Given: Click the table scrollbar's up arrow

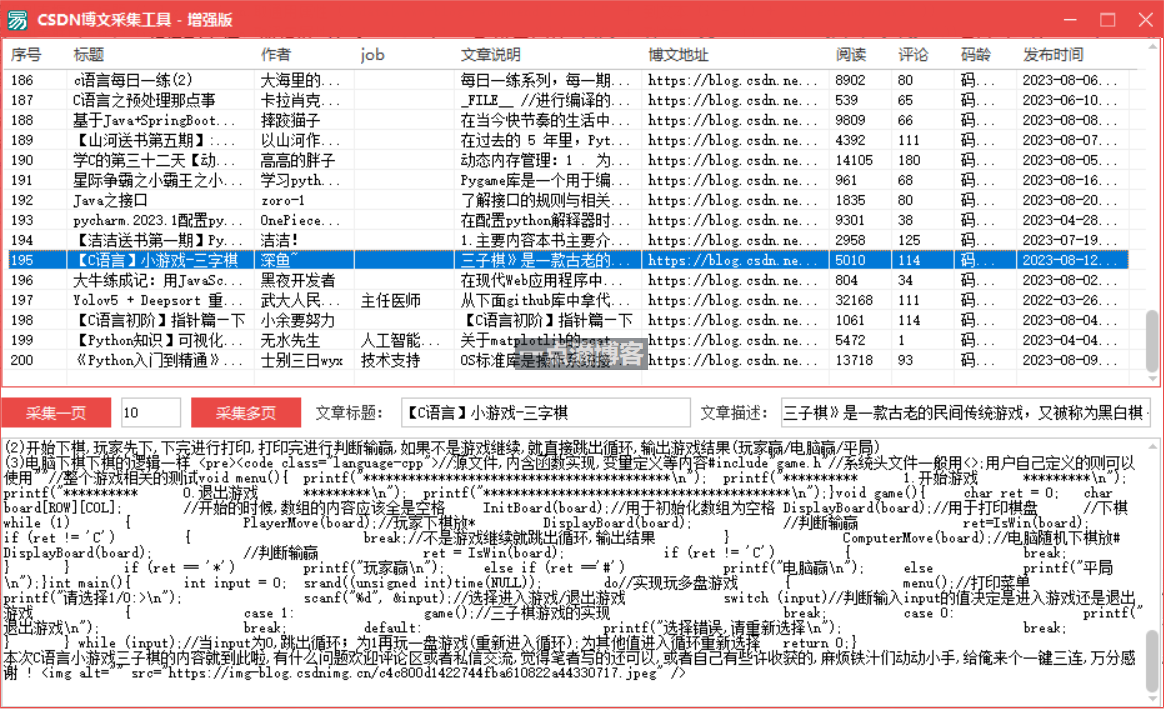Looking at the screenshot, I should (1153, 46).
